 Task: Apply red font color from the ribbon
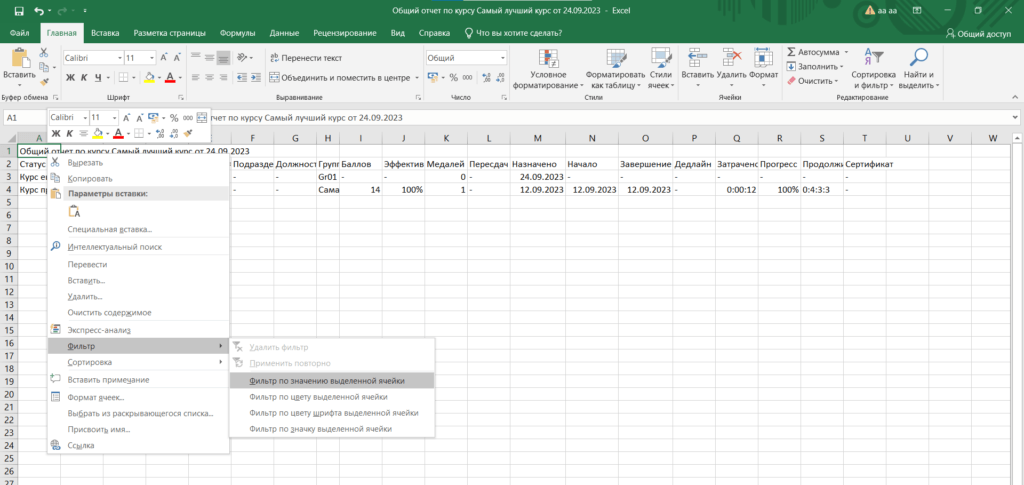coord(170,78)
